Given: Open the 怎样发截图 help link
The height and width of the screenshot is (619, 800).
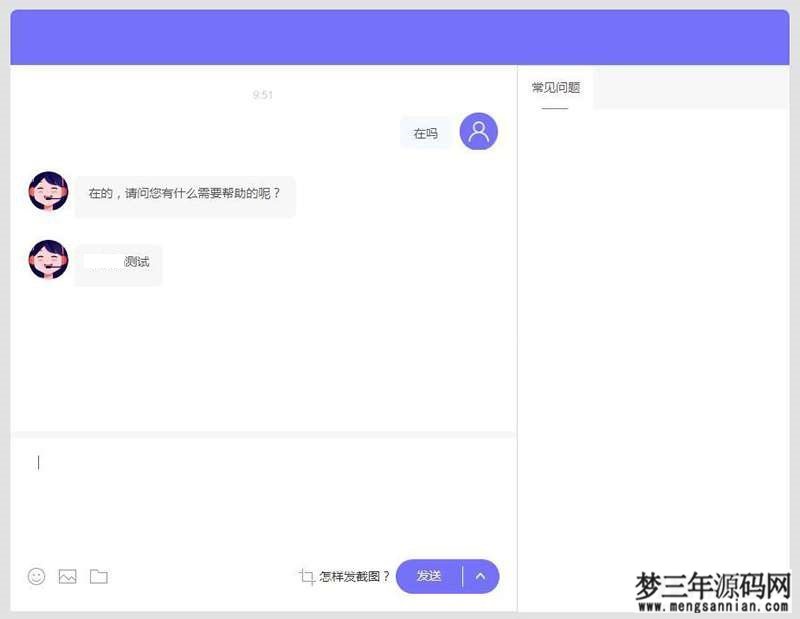Looking at the screenshot, I should (x=352, y=577).
